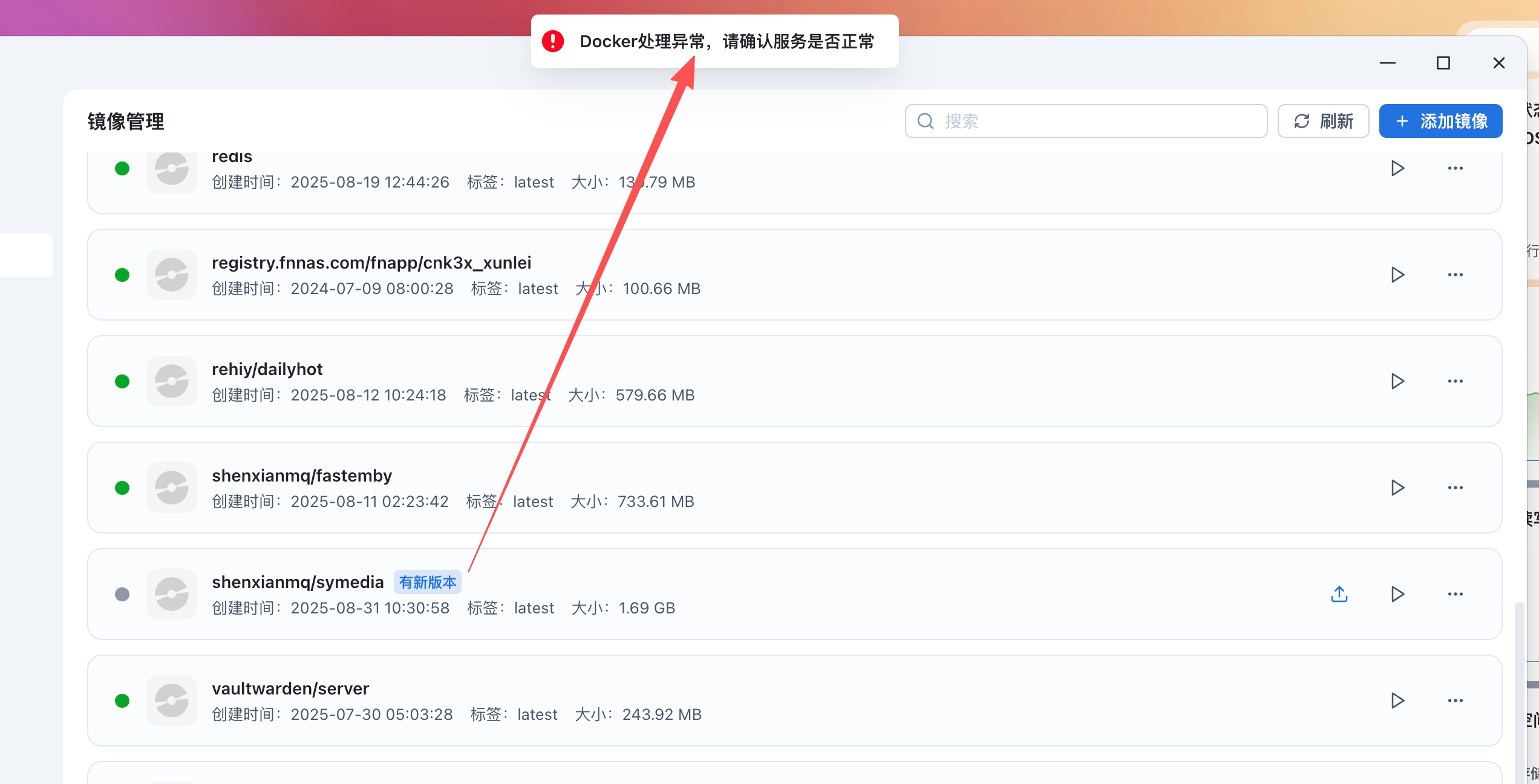1539x784 pixels.
Task: Click the 添加镜像 add image button
Action: point(1440,121)
